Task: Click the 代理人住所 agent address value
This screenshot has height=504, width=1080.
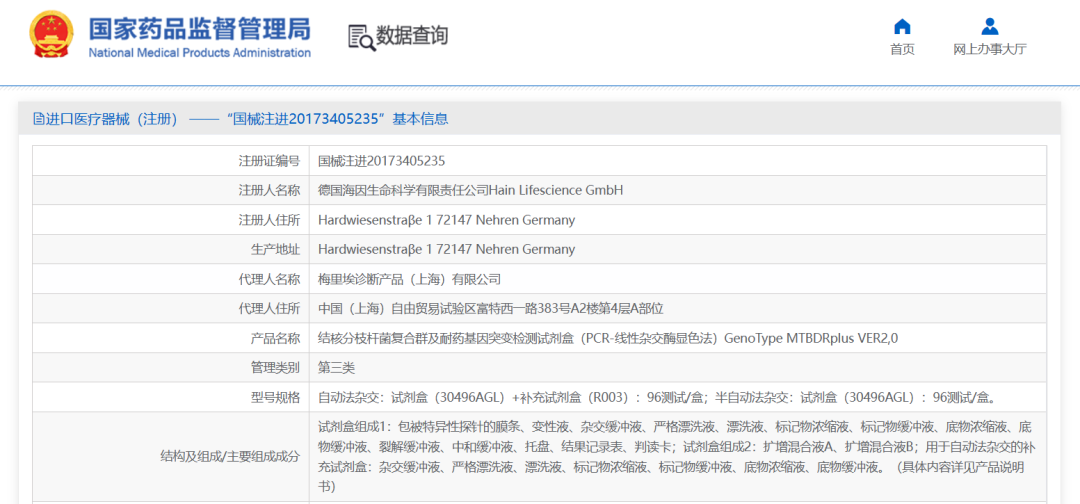Action: click(490, 308)
